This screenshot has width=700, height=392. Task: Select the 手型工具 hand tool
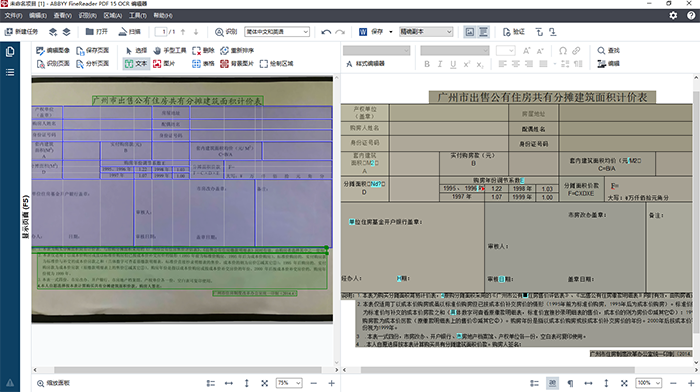click(x=170, y=50)
